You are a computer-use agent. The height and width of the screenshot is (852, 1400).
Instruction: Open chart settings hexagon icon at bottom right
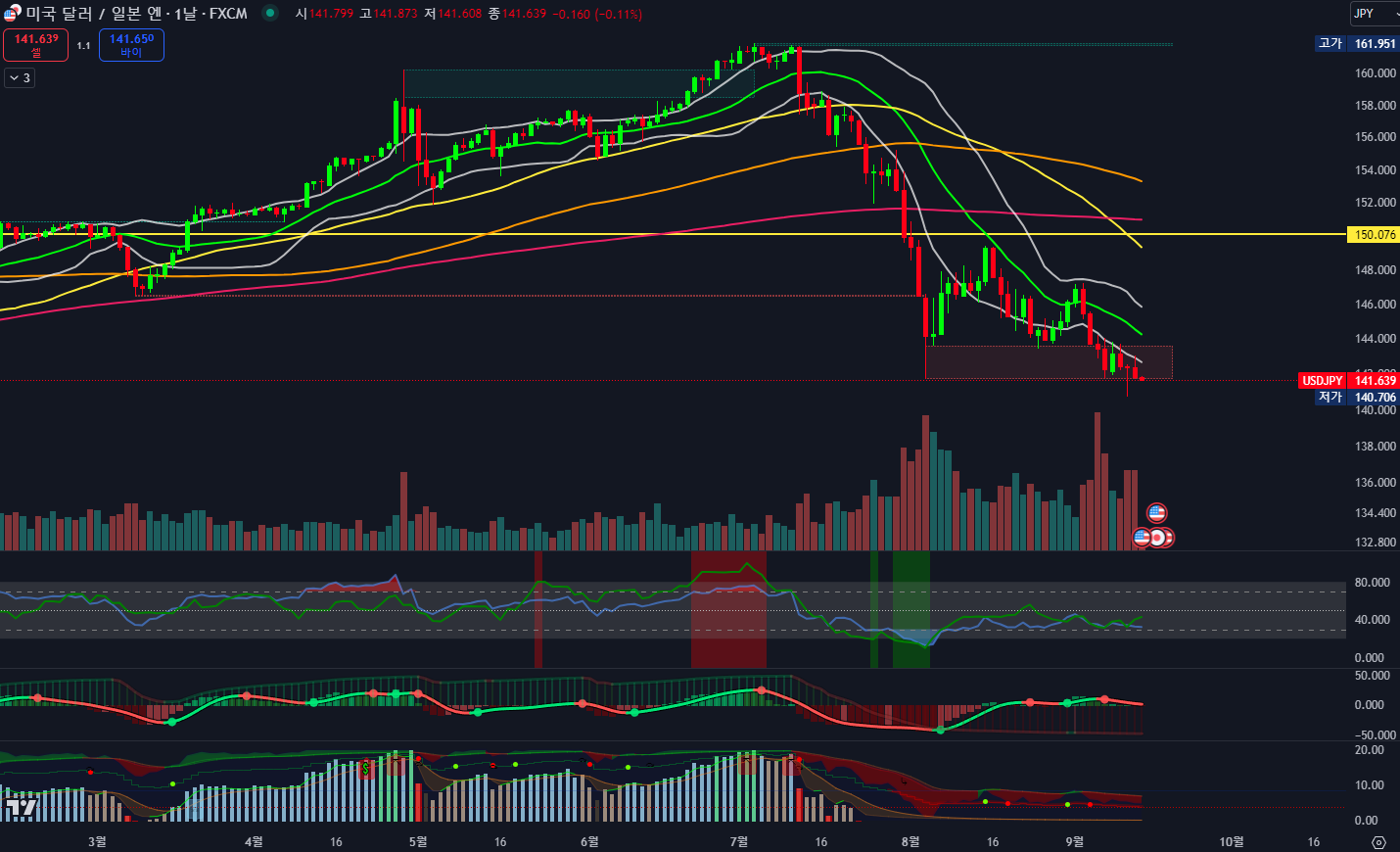1378,842
